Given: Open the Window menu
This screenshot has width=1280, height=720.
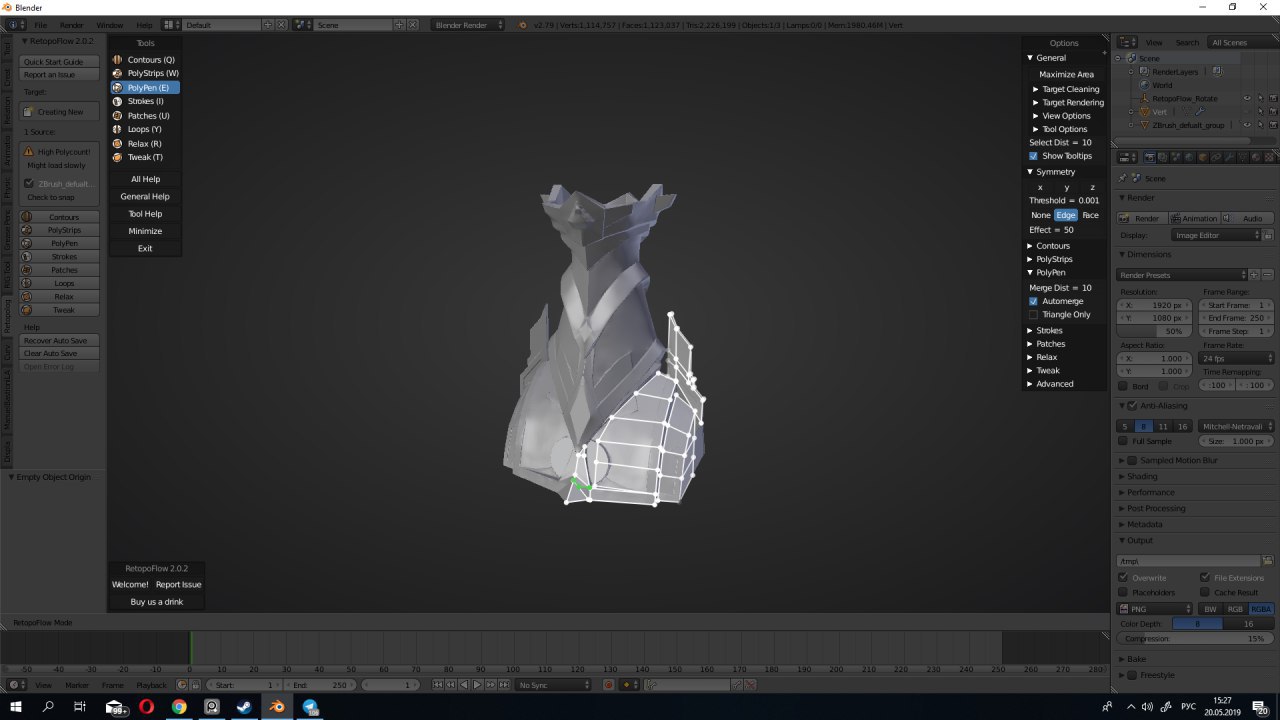Looking at the screenshot, I should tap(110, 25).
